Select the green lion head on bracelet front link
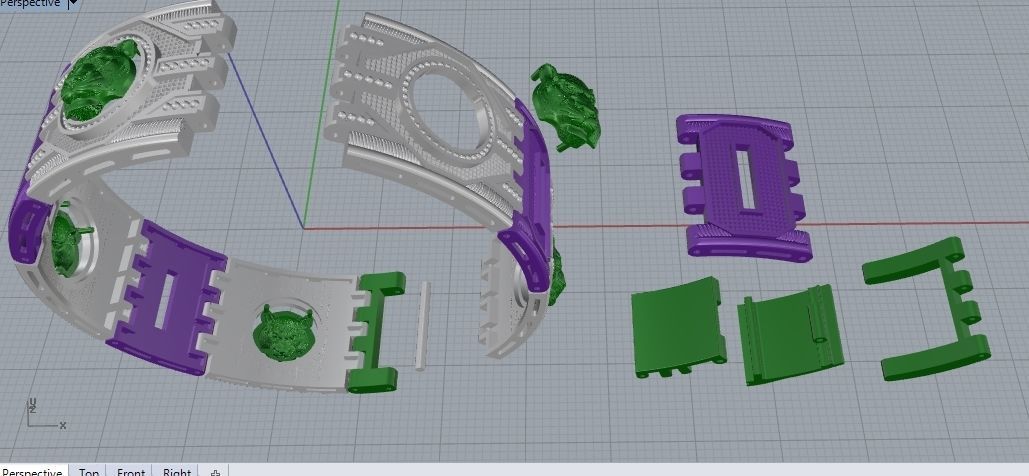 point(282,332)
